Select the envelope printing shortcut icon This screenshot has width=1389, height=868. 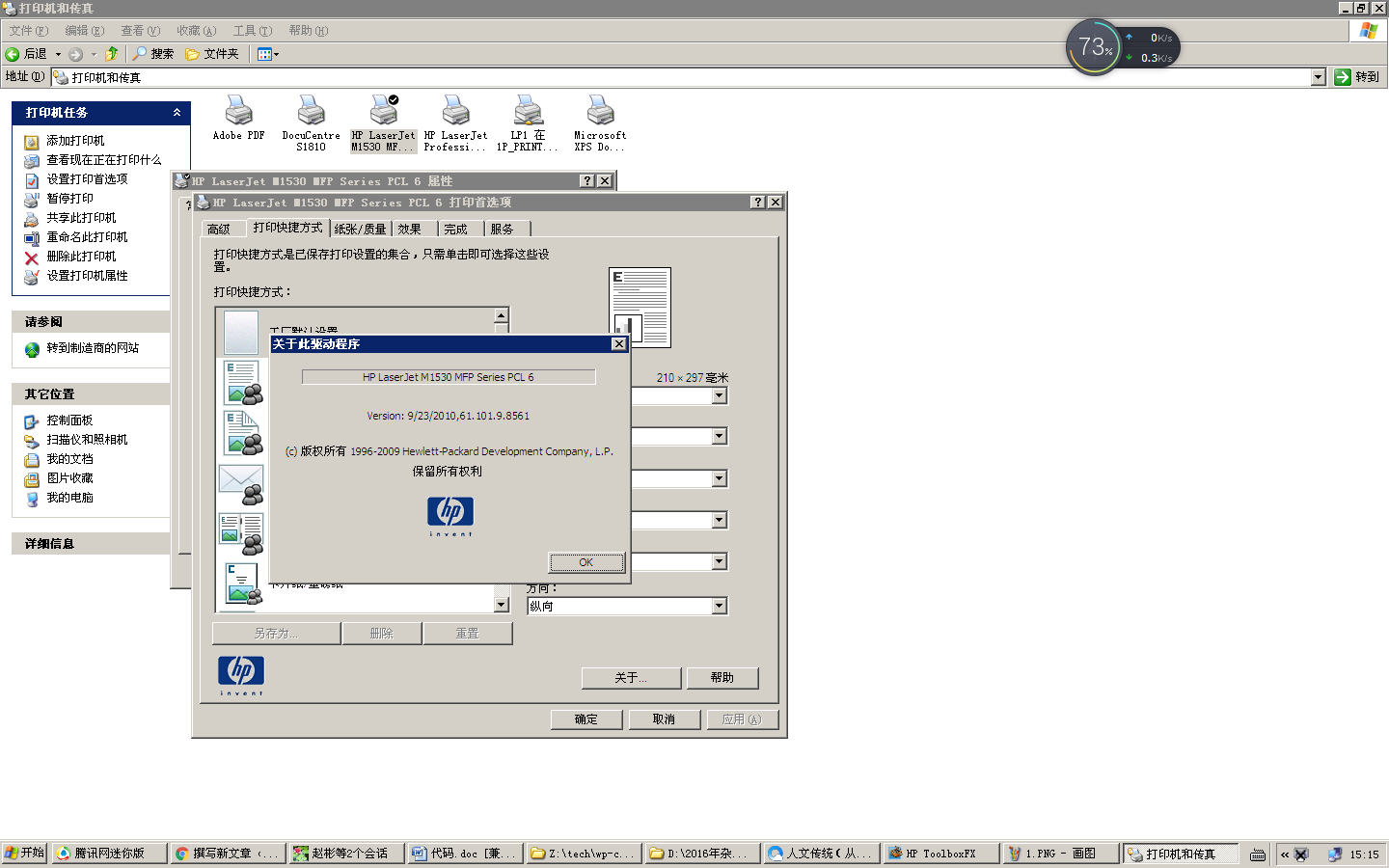tap(241, 484)
